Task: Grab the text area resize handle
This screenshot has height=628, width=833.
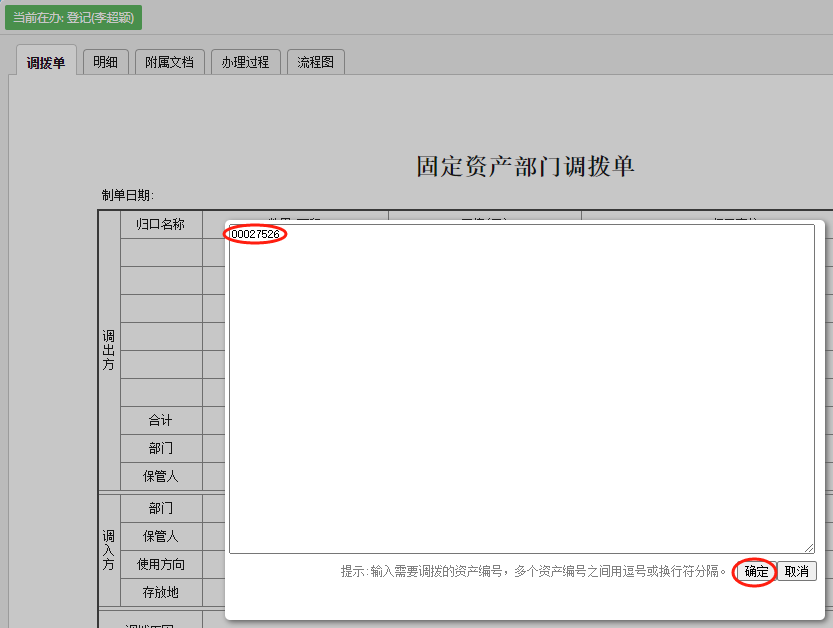Action: click(809, 548)
